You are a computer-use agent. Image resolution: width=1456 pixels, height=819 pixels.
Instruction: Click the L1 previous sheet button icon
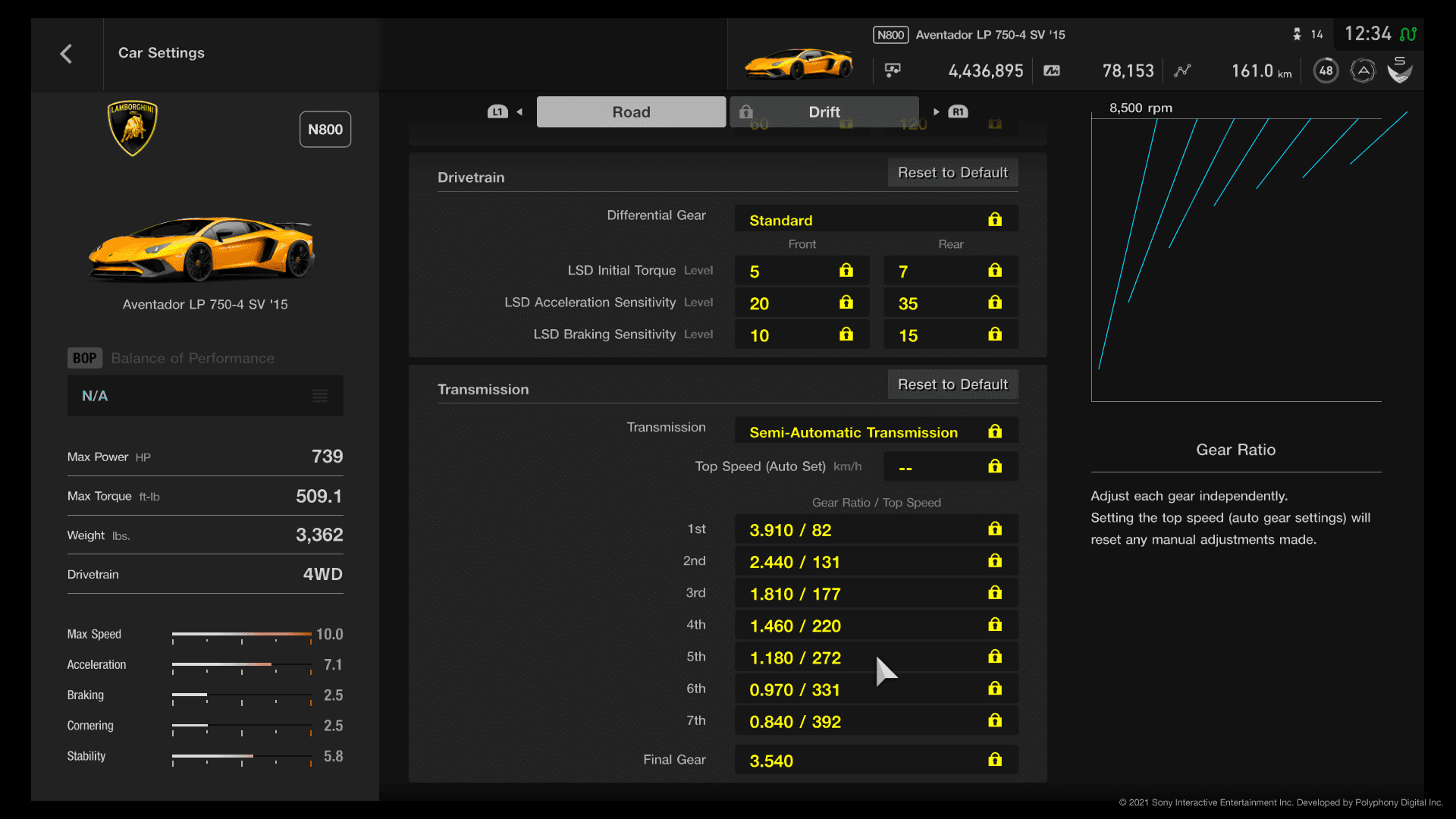tap(497, 111)
